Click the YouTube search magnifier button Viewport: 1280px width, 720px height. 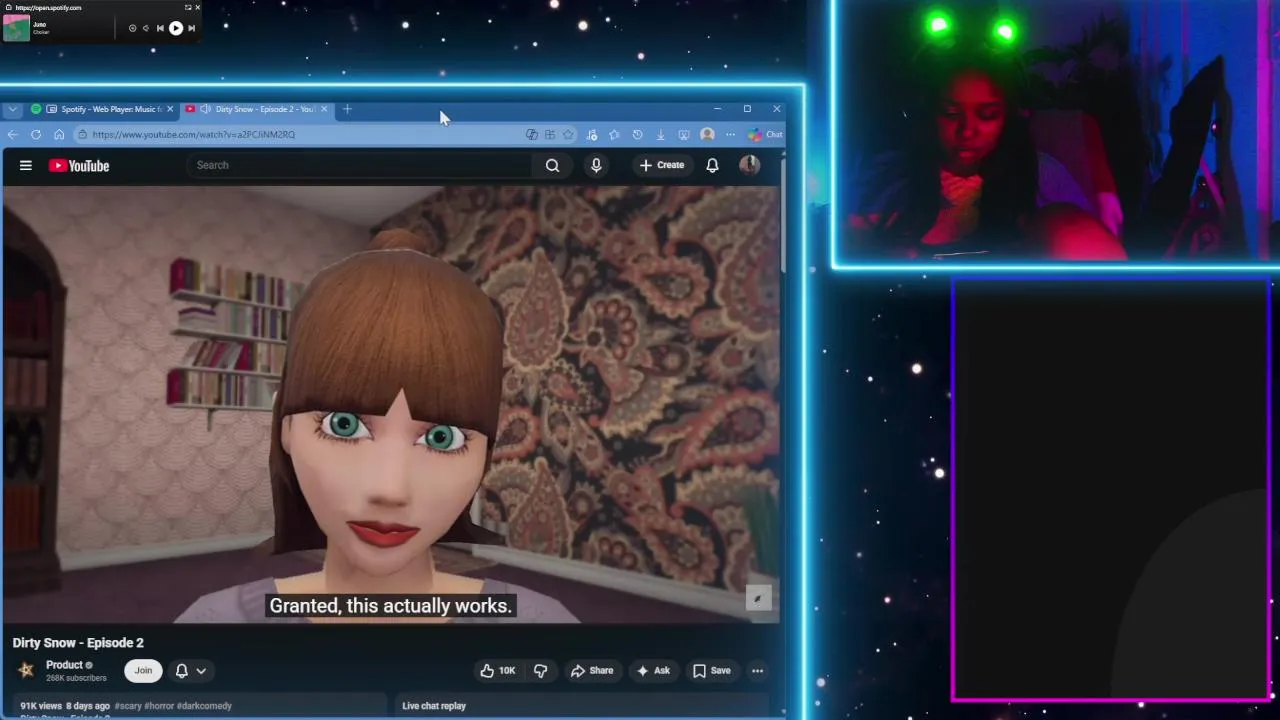[x=552, y=165]
